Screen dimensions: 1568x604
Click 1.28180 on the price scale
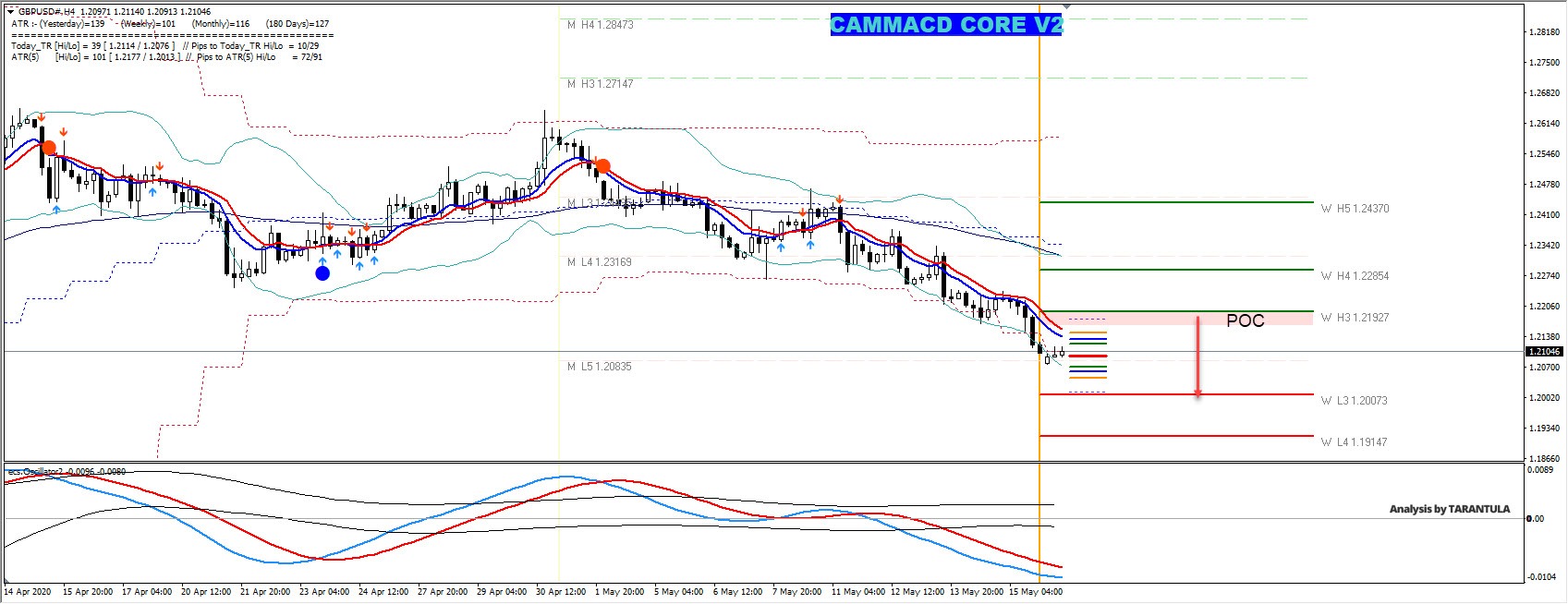coord(1545,32)
